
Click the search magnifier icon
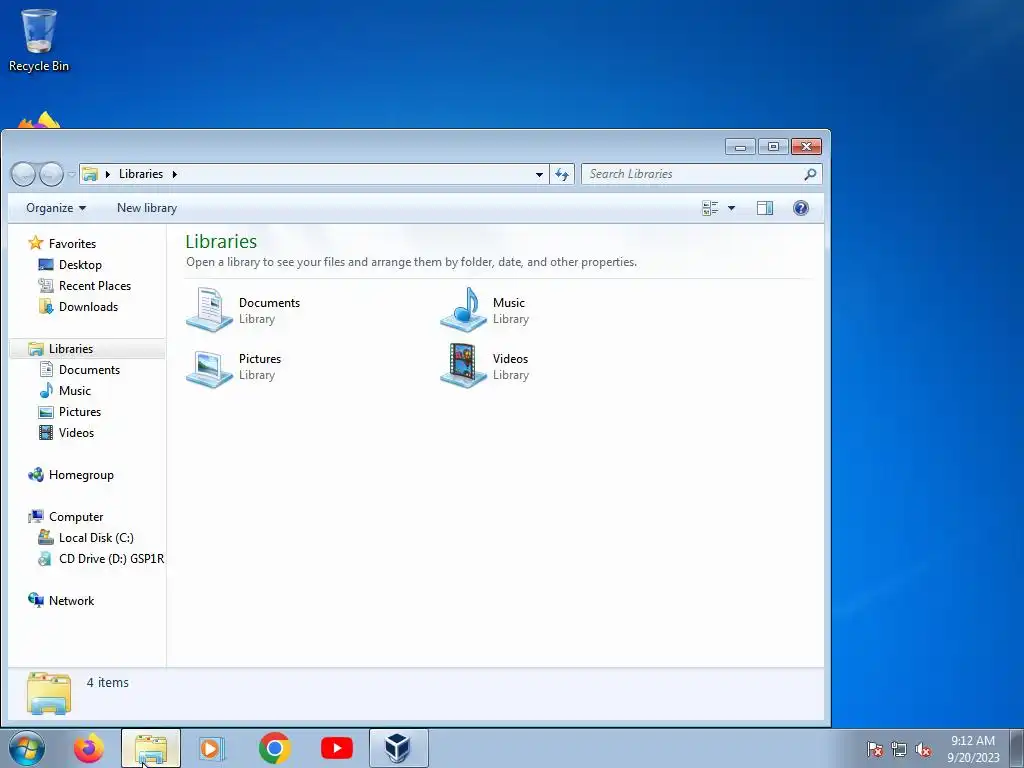[810, 174]
